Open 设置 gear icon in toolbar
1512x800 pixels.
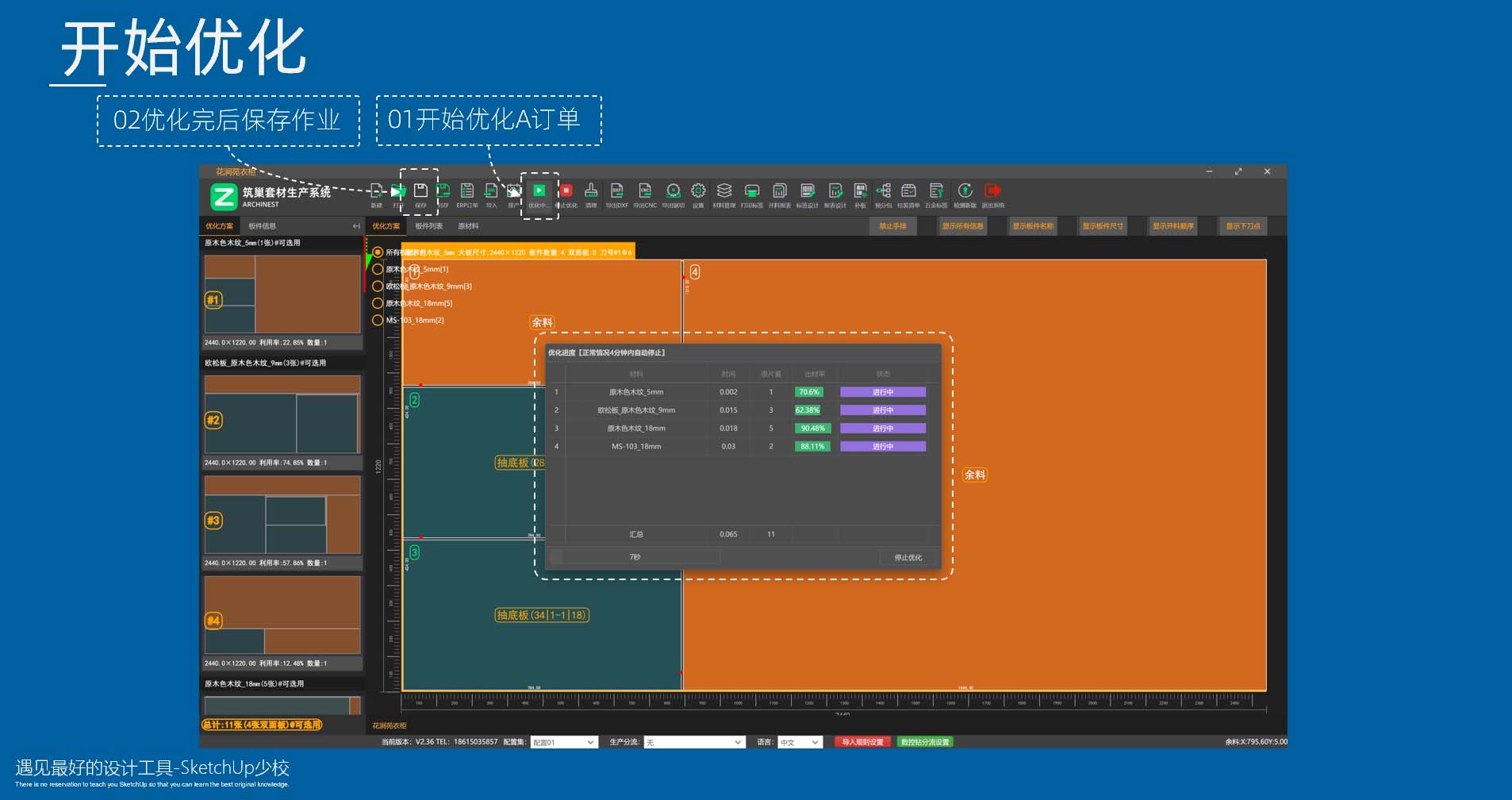(x=698, y=192)
